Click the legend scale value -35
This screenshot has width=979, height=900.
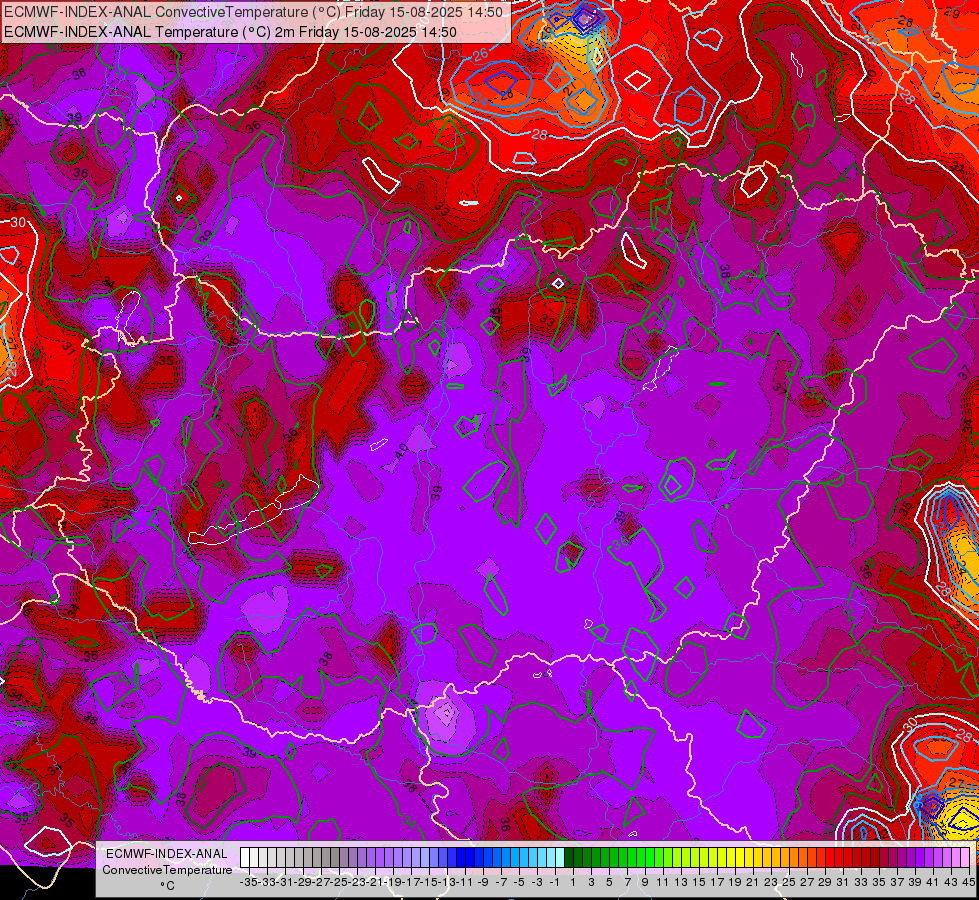tap(248, 881)
